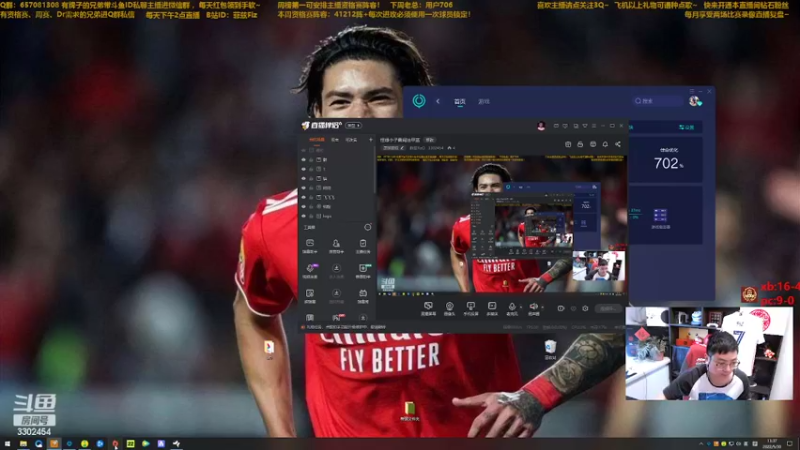Open the toolbox tool with the purple badge

tap(310, 270)
